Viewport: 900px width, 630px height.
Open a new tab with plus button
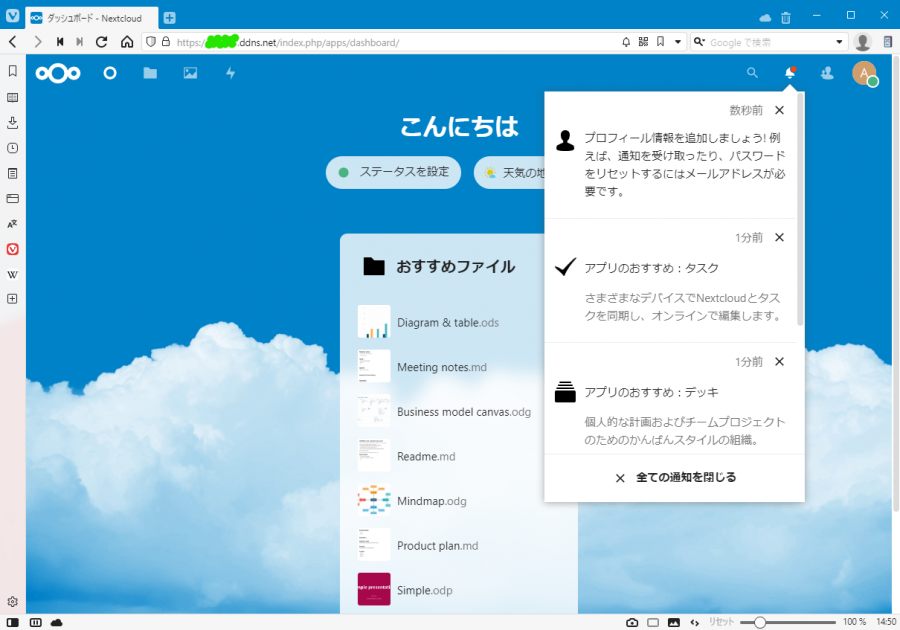click(169, 17)
